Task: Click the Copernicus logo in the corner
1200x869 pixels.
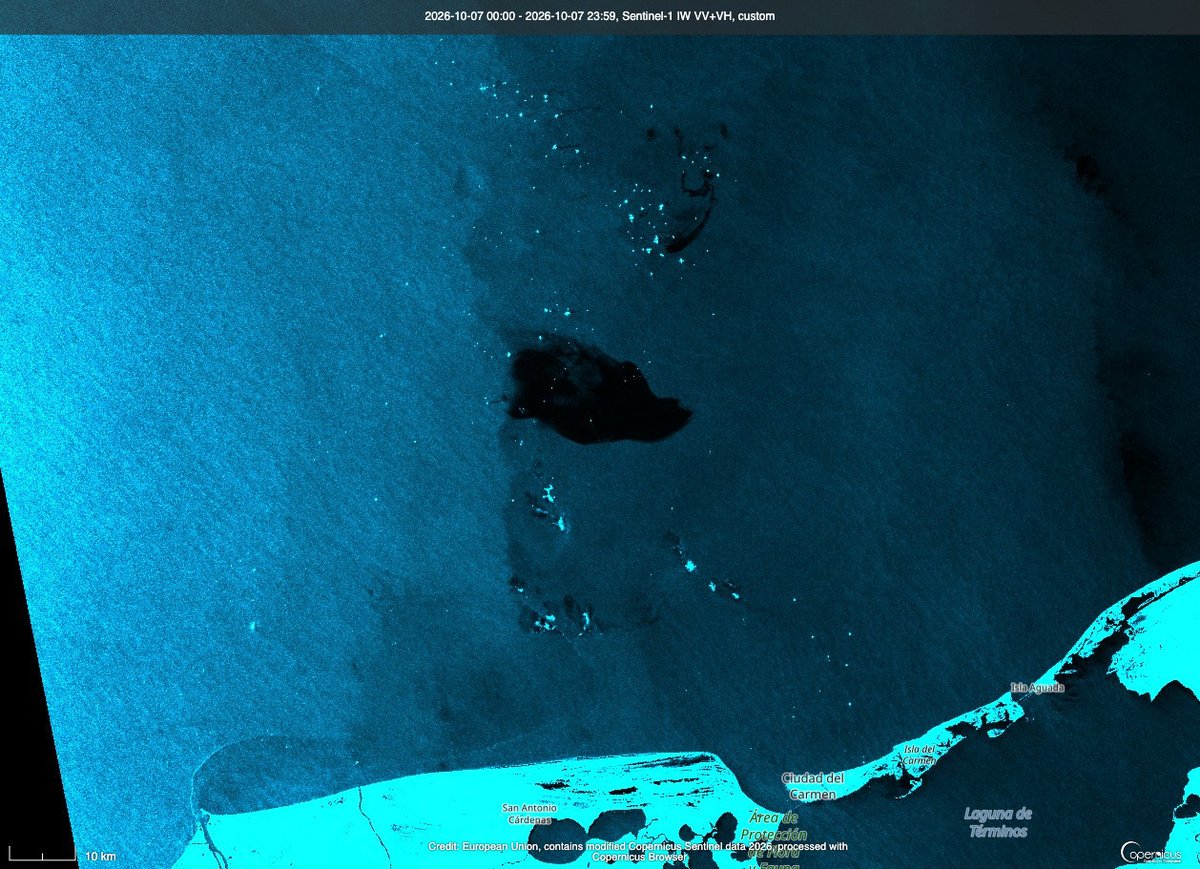Action: pos(1152,853)
